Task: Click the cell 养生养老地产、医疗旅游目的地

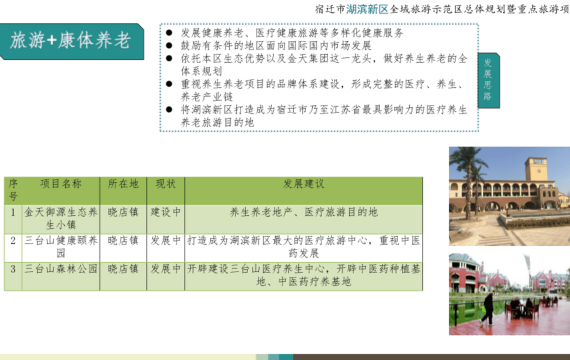Action: [x=304, y=219]
